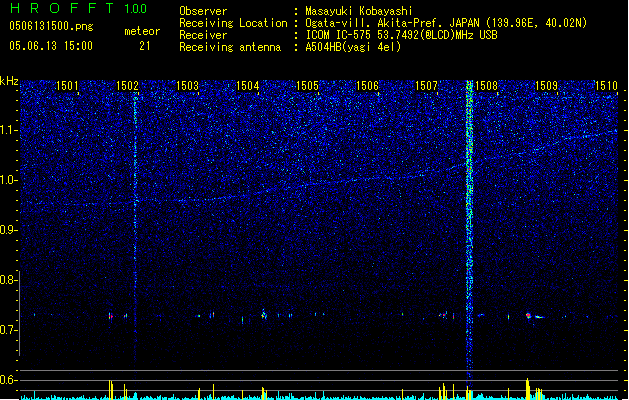The width and height of the screenshot is (629, 400).
Task: Click the 1505 time marker
Action: [307, 86]
